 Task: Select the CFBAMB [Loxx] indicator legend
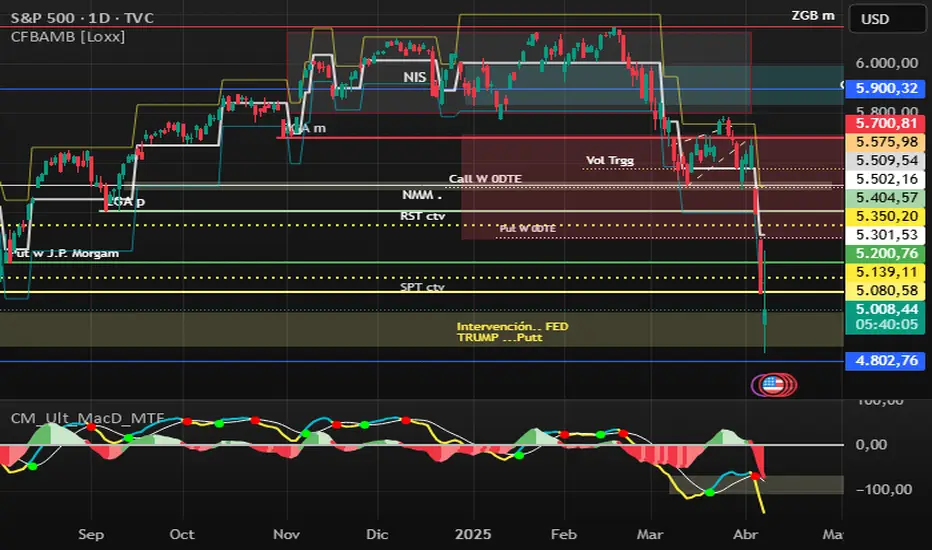point(68,37)
